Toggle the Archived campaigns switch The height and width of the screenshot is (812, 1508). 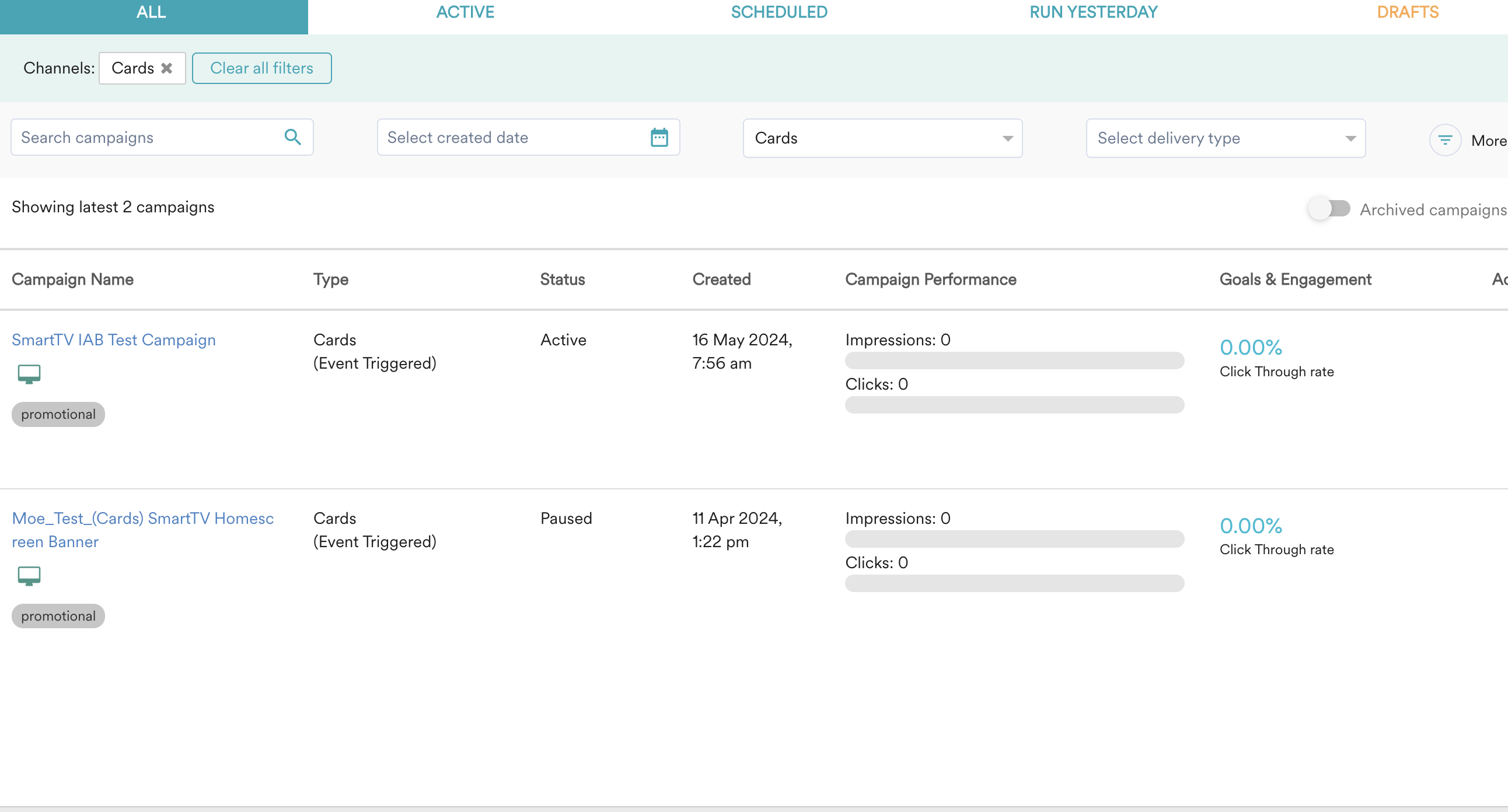click(x=1329, y=209)
